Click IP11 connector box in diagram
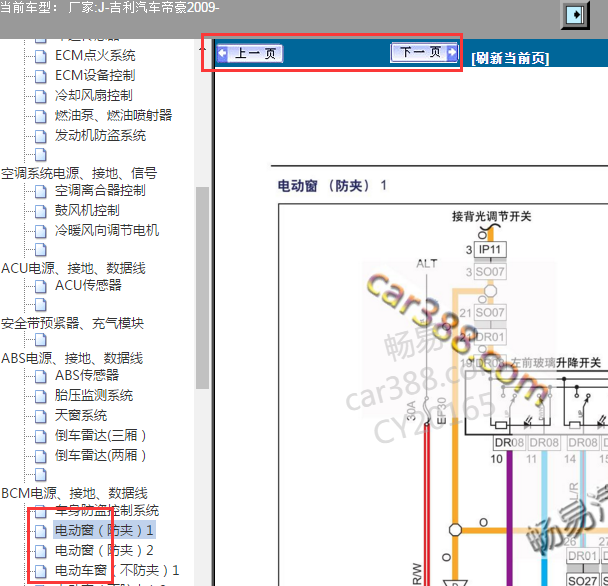The image size is (608, 586). point(490,249)
